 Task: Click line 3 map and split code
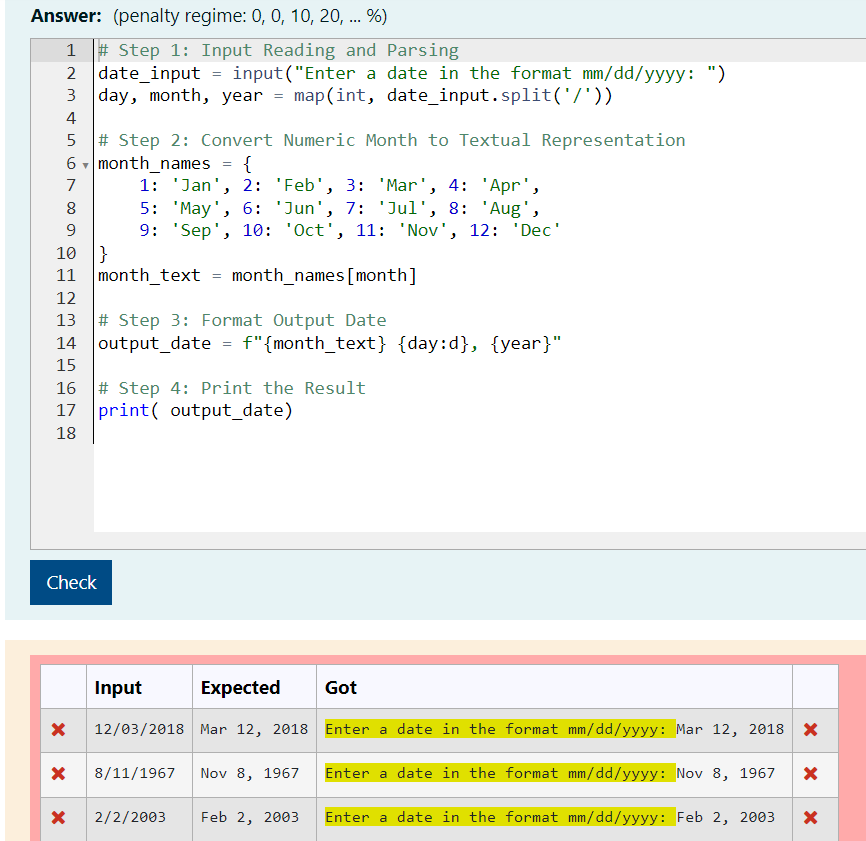[355, 96]
